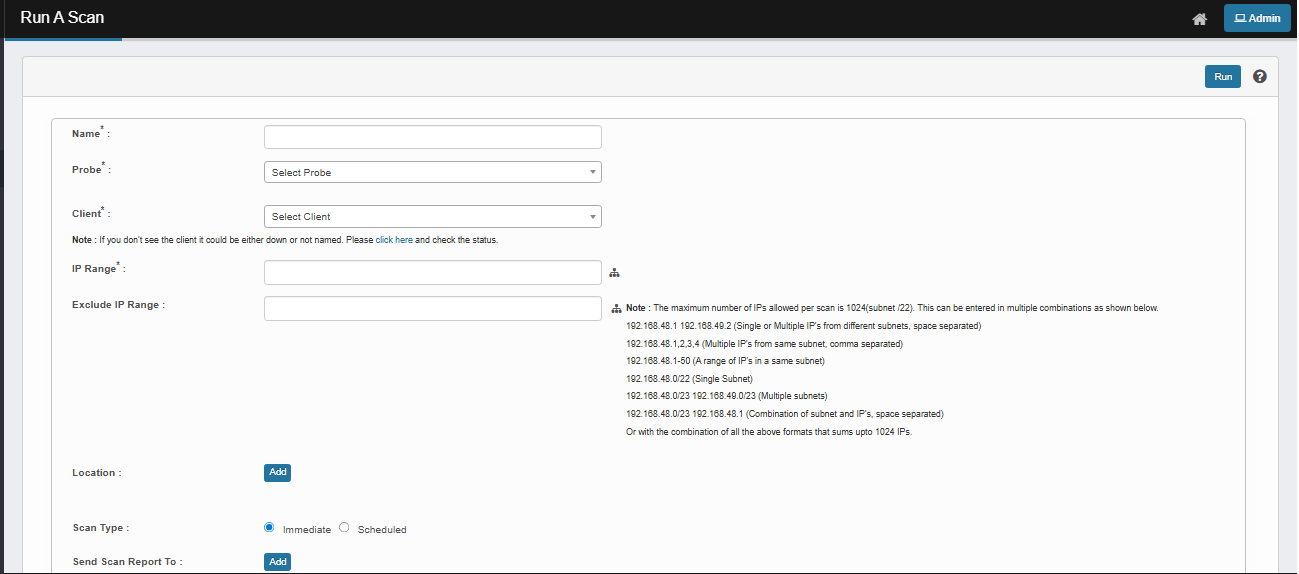Click into the IP Range text box
The image size is (1299, 574).
(432, 272)
